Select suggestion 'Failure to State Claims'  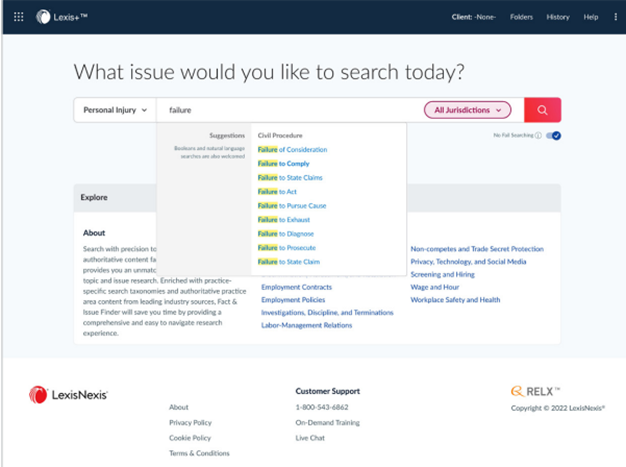point(290,177)
